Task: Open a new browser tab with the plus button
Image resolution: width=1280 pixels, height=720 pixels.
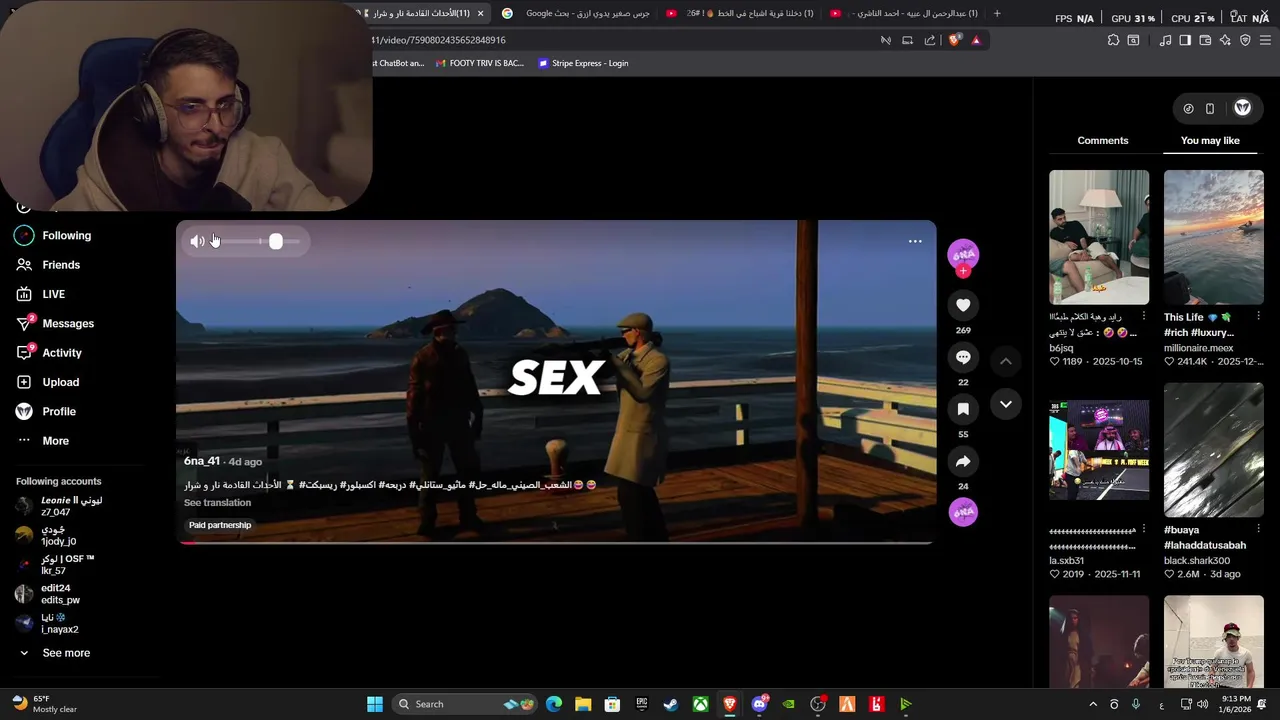Action: point(996,14)
